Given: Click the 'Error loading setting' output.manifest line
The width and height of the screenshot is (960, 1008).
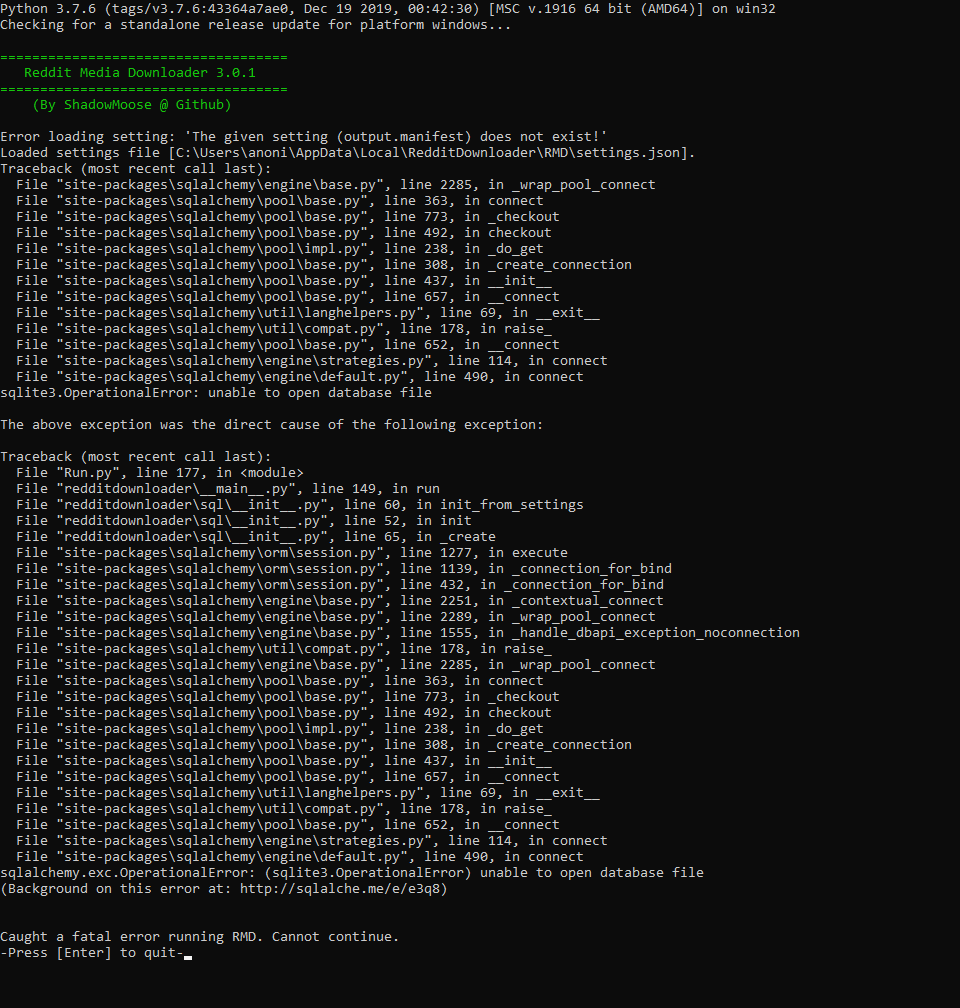Looking at the screenshot, I should 303,137.
